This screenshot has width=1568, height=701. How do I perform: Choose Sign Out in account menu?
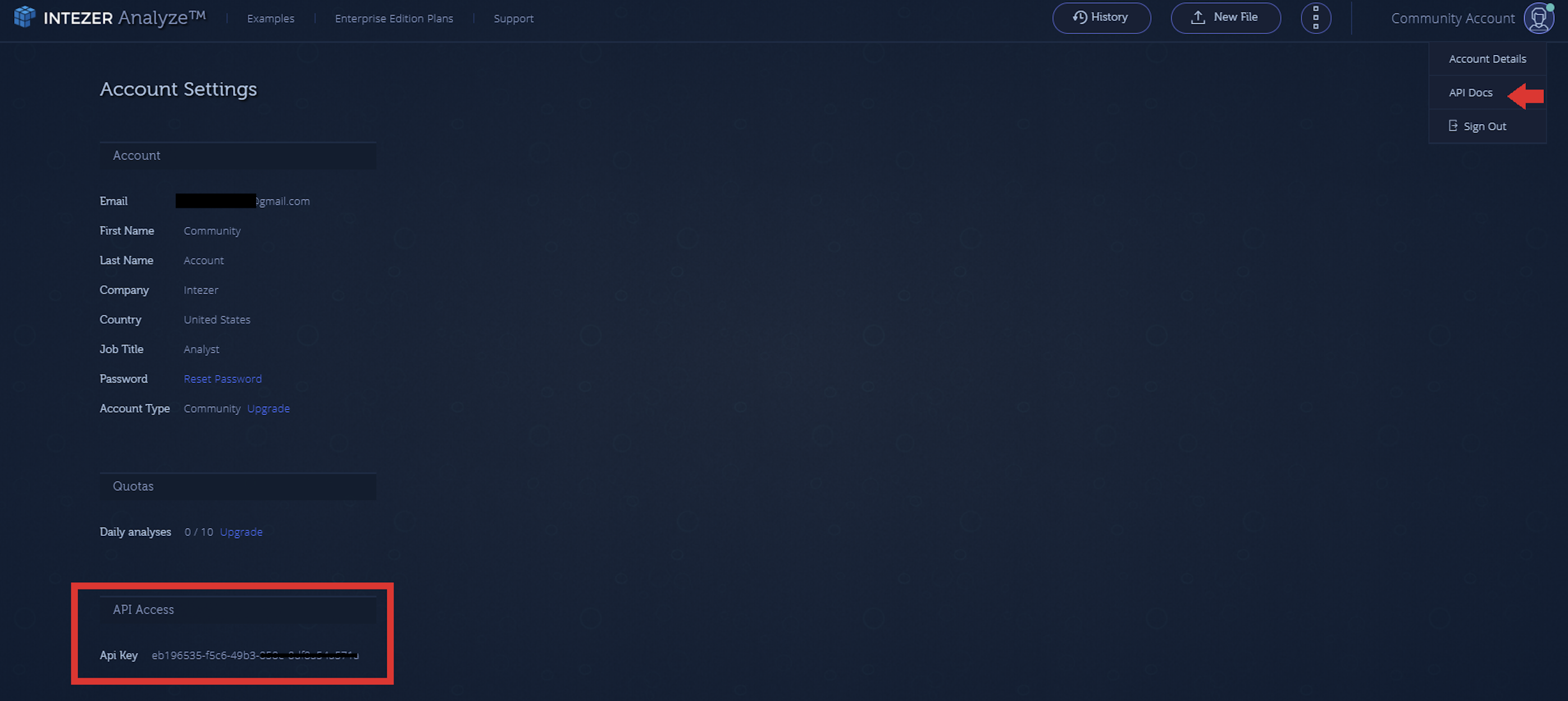point(1485,127)
